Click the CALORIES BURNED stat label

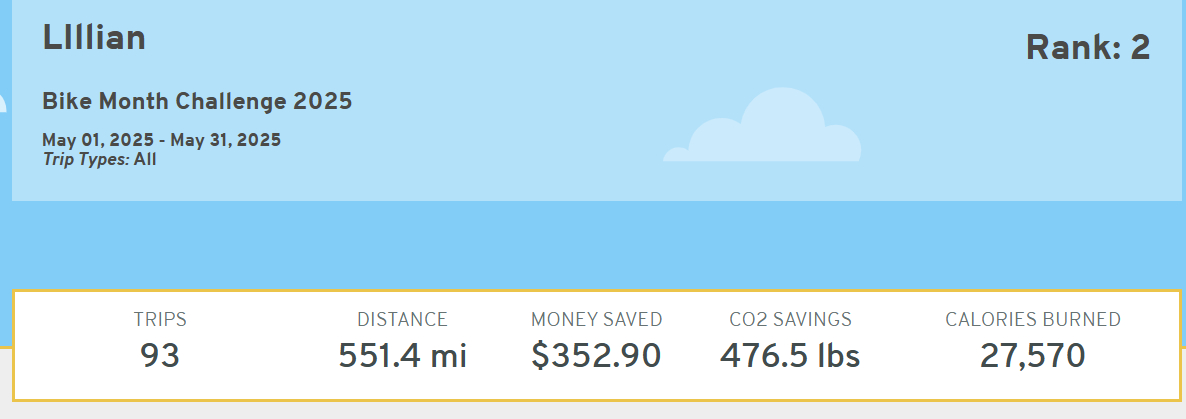(x=1033, y=320)
